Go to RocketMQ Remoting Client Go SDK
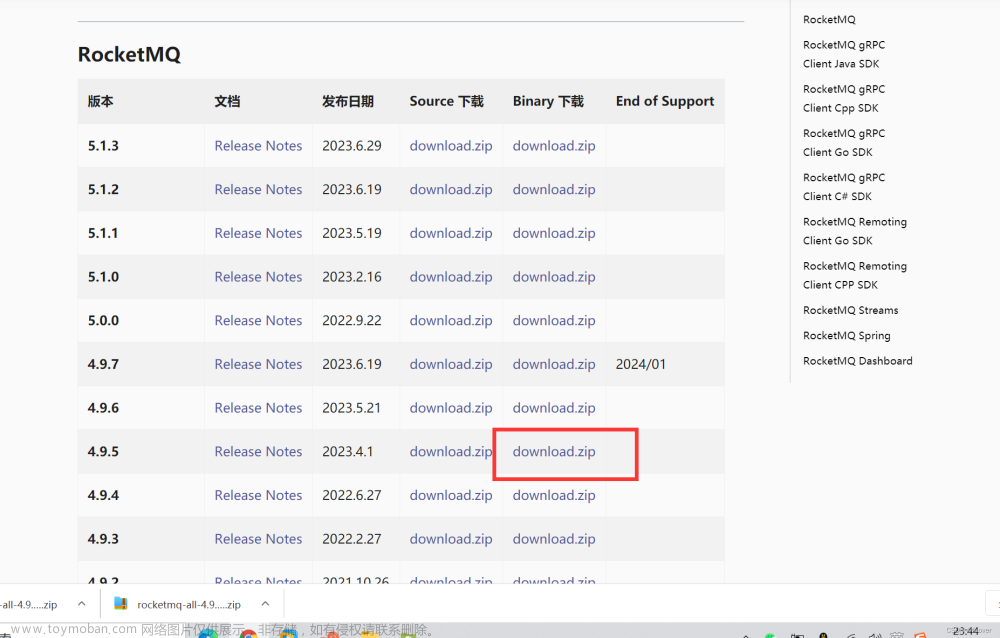The height and width of the screenshot is (638, 1000). 855,231
